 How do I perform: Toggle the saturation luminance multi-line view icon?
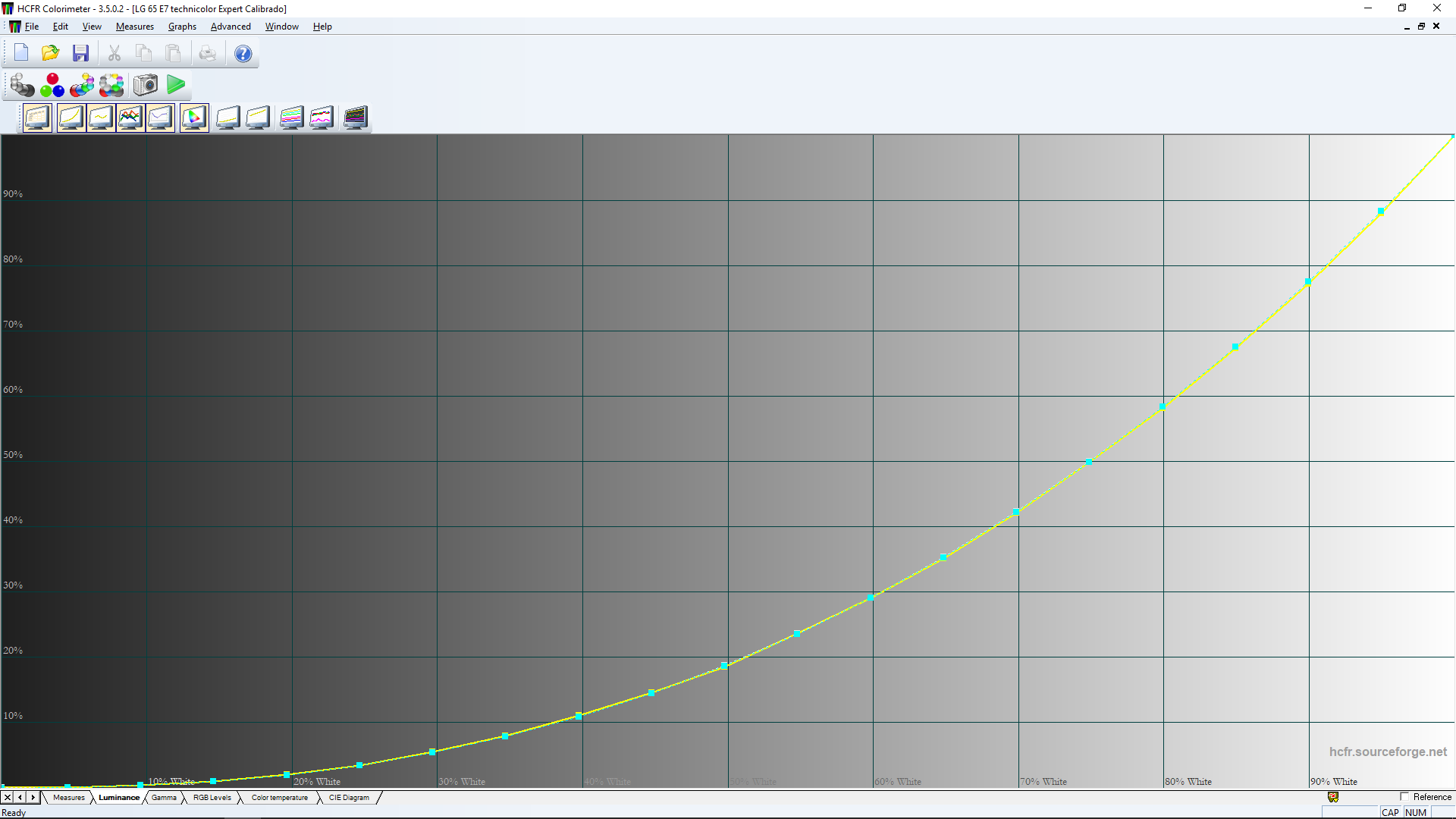[291, 118]
